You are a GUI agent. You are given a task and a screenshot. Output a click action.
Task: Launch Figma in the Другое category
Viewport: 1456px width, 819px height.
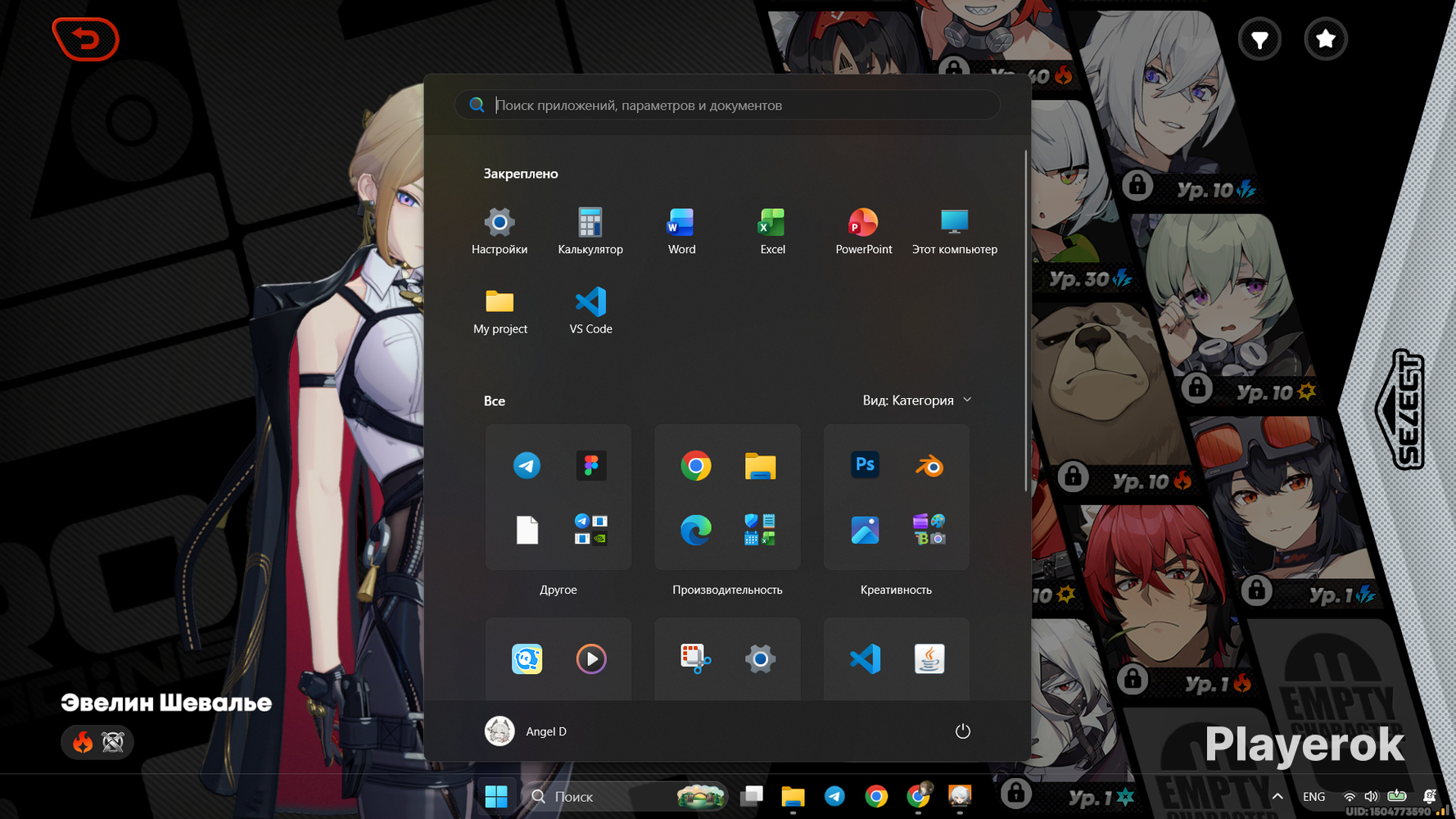point(590,465)
